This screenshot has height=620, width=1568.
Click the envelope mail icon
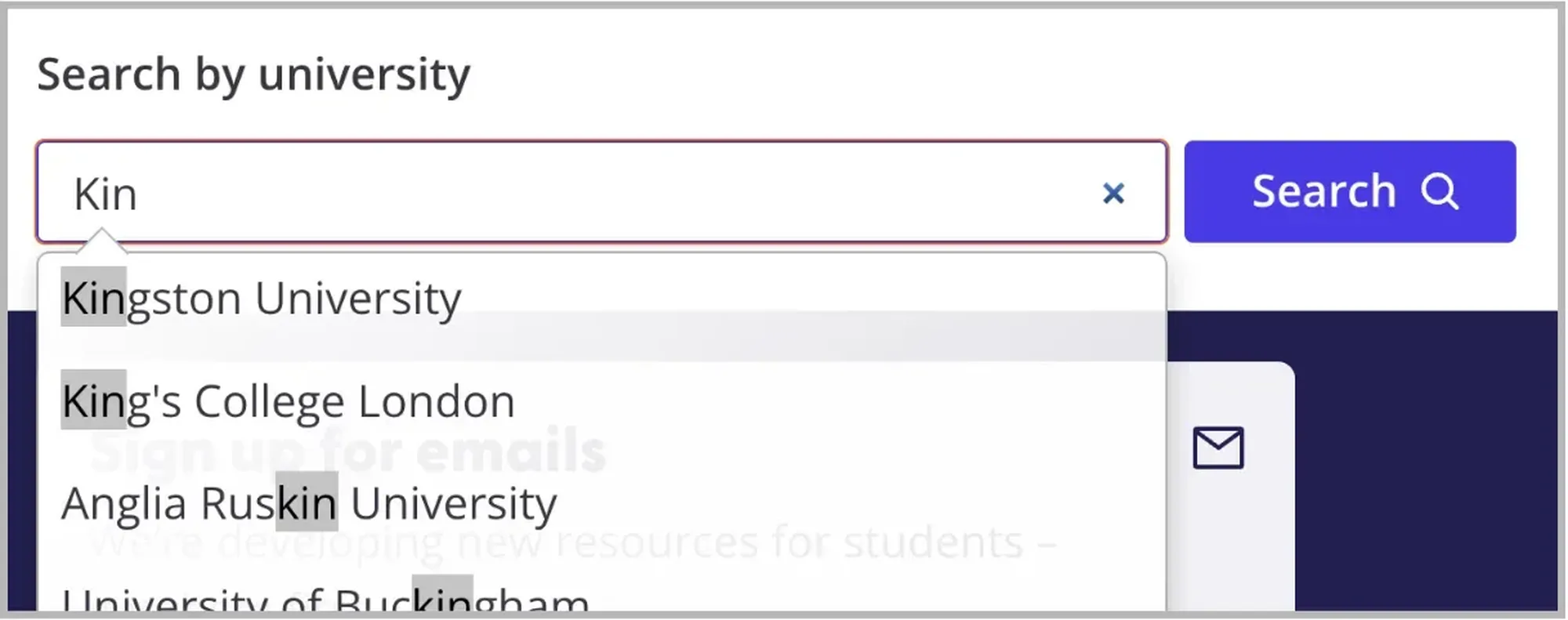[x=1218, y=448]
